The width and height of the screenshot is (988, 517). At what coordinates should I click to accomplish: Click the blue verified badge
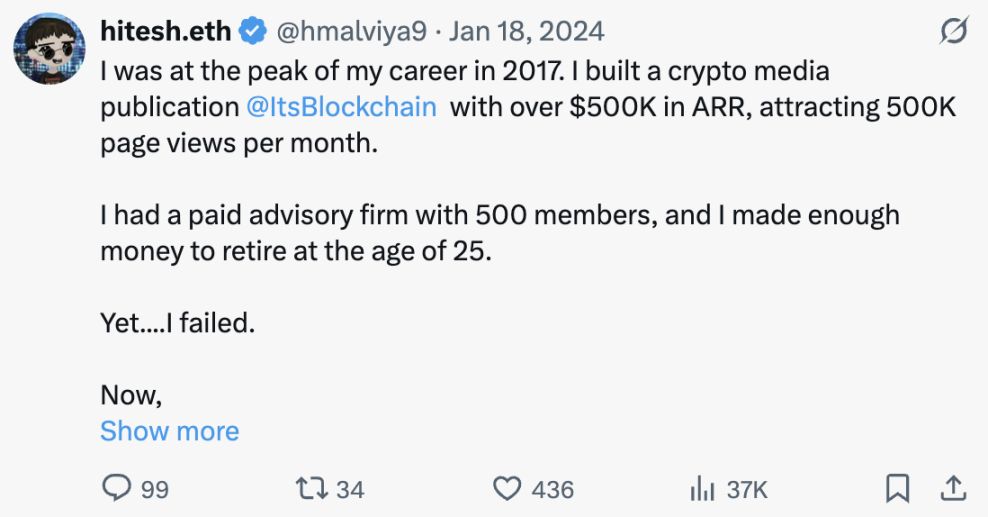[x=252, y=32]
